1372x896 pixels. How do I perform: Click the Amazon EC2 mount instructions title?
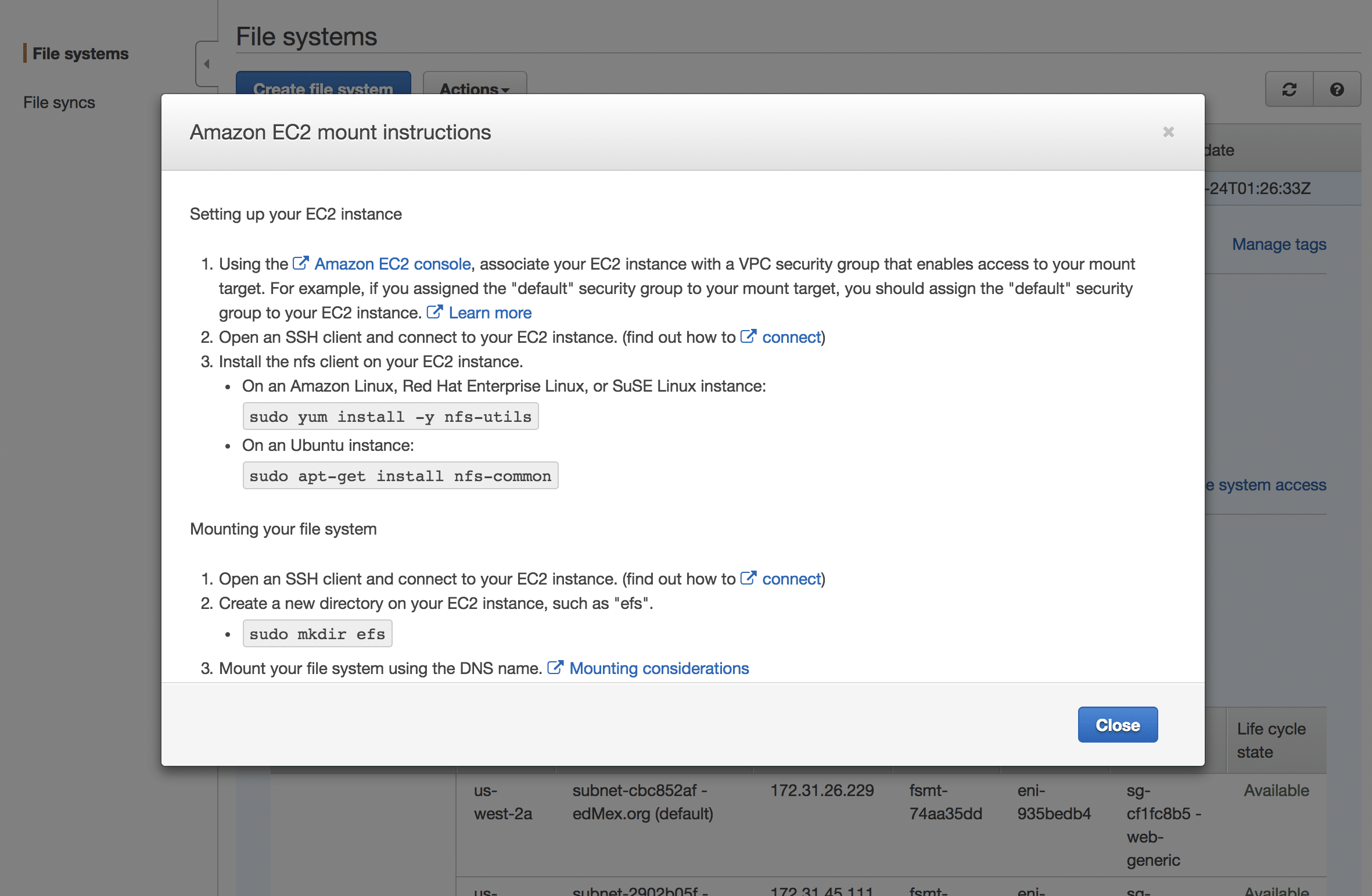(340, 132)
